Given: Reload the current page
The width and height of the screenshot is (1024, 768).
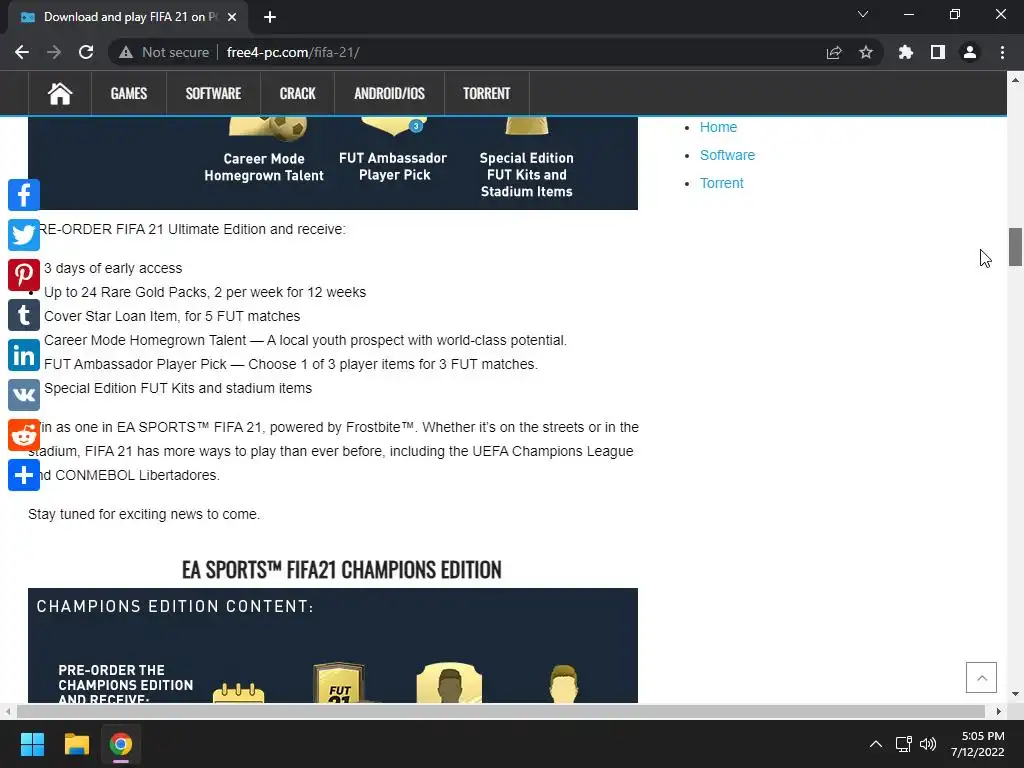Looking at the screenshot, I should 86,52.
